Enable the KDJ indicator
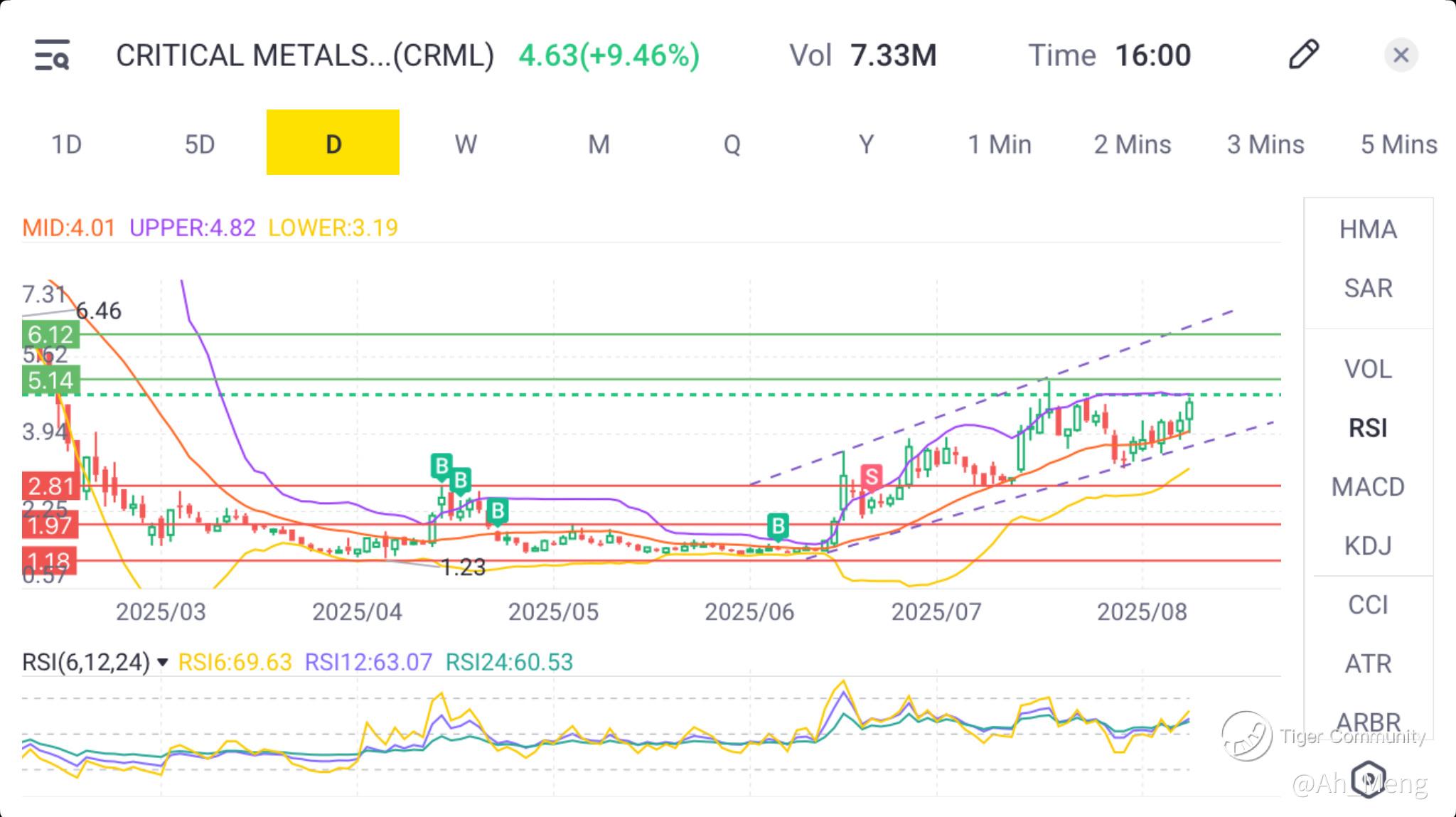The height and width of the screenshot is (817, 1456). pos(1367,546)
